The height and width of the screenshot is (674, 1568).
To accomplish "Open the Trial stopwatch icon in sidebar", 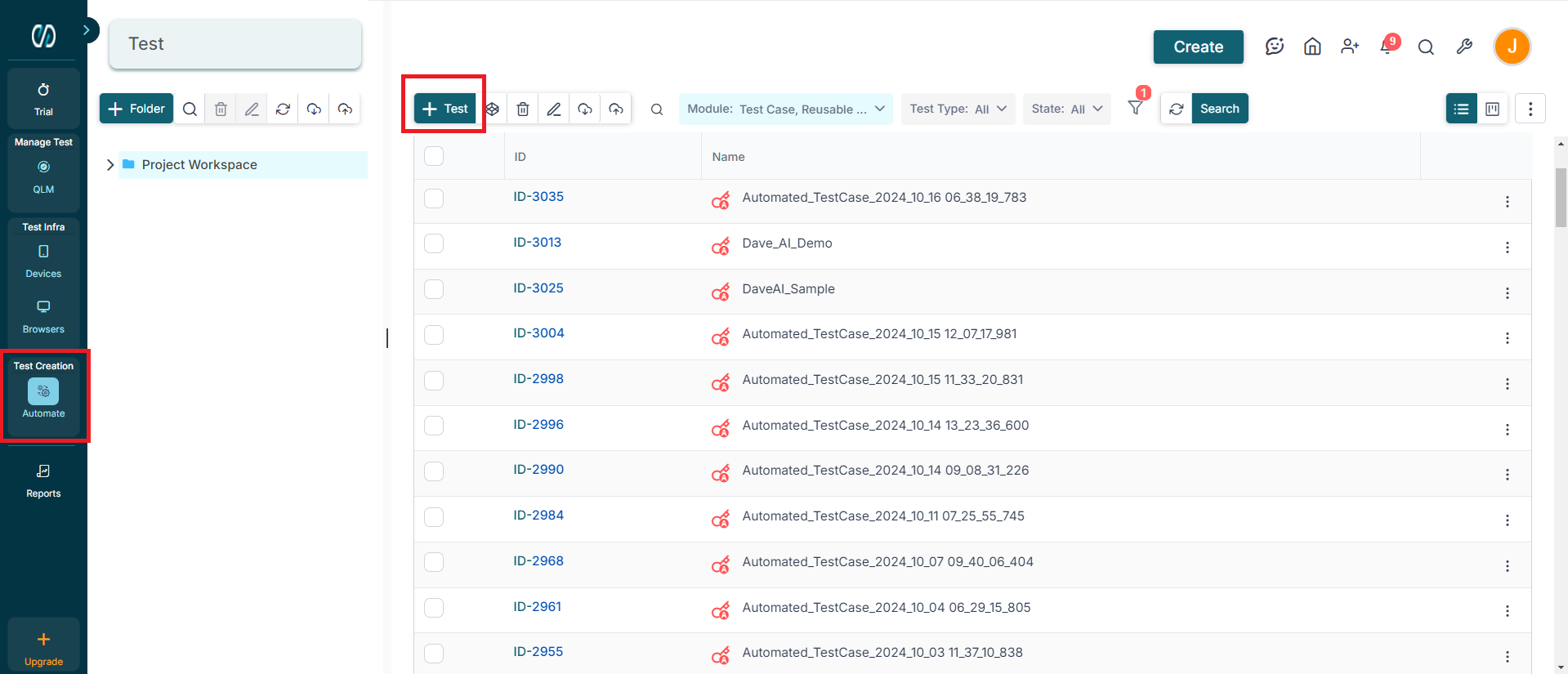I will pyautogui.click(x=43, y=90).
